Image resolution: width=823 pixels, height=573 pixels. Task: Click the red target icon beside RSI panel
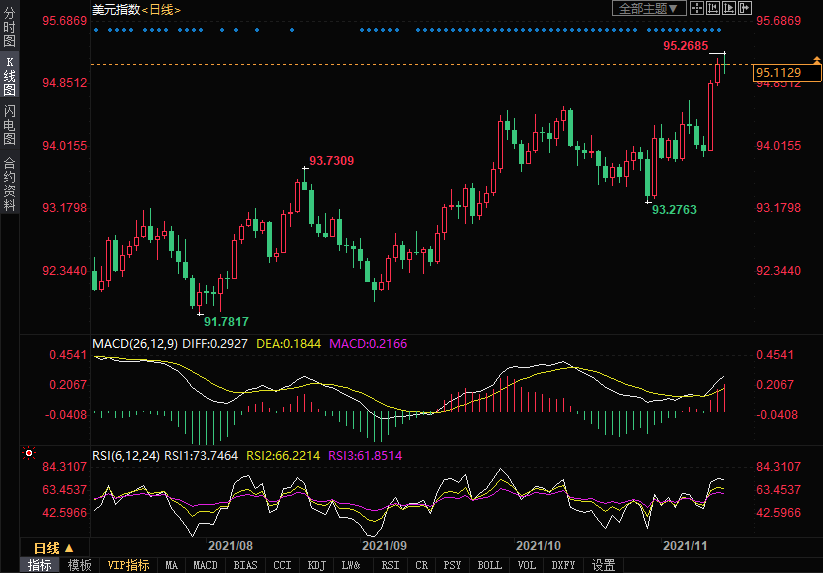[x=29, y=454]
